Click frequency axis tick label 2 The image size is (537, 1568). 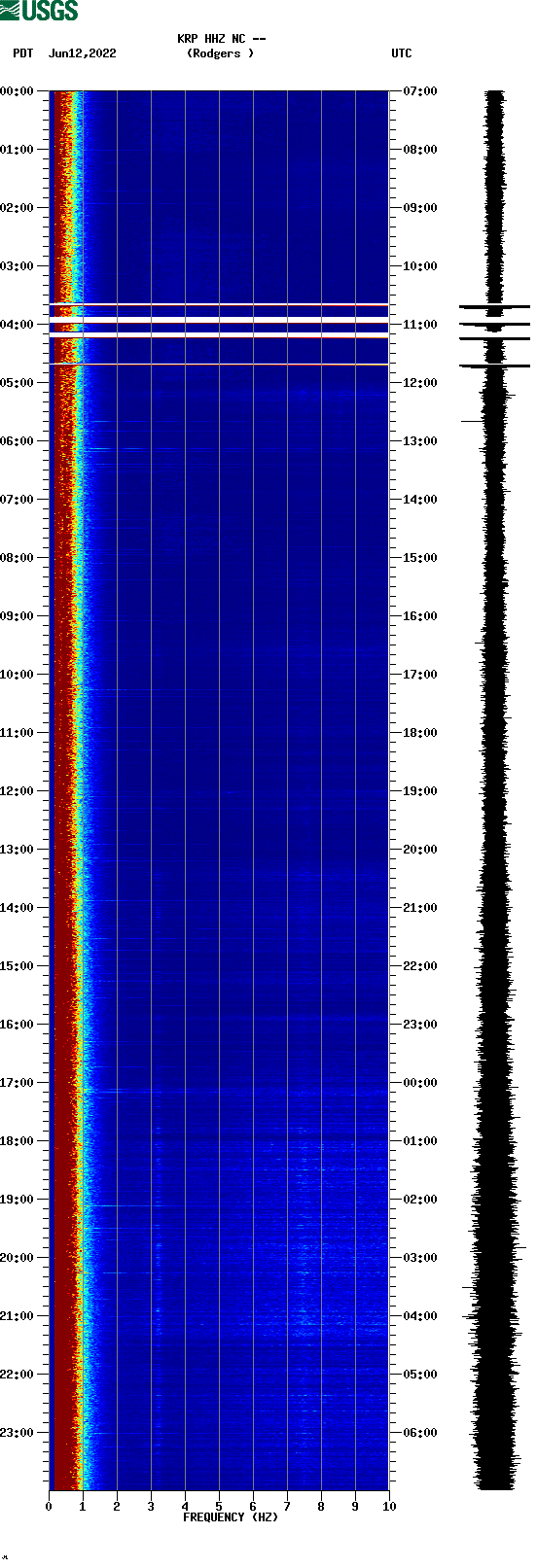coord(117,1507)
